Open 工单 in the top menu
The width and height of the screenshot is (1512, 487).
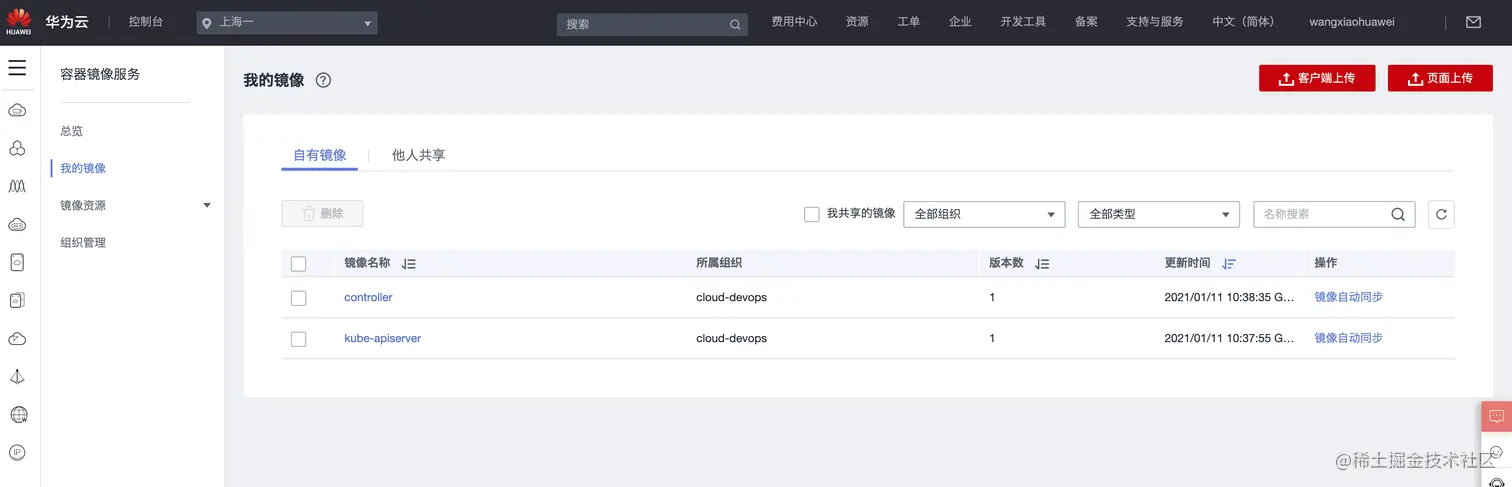tap(908, 21)
